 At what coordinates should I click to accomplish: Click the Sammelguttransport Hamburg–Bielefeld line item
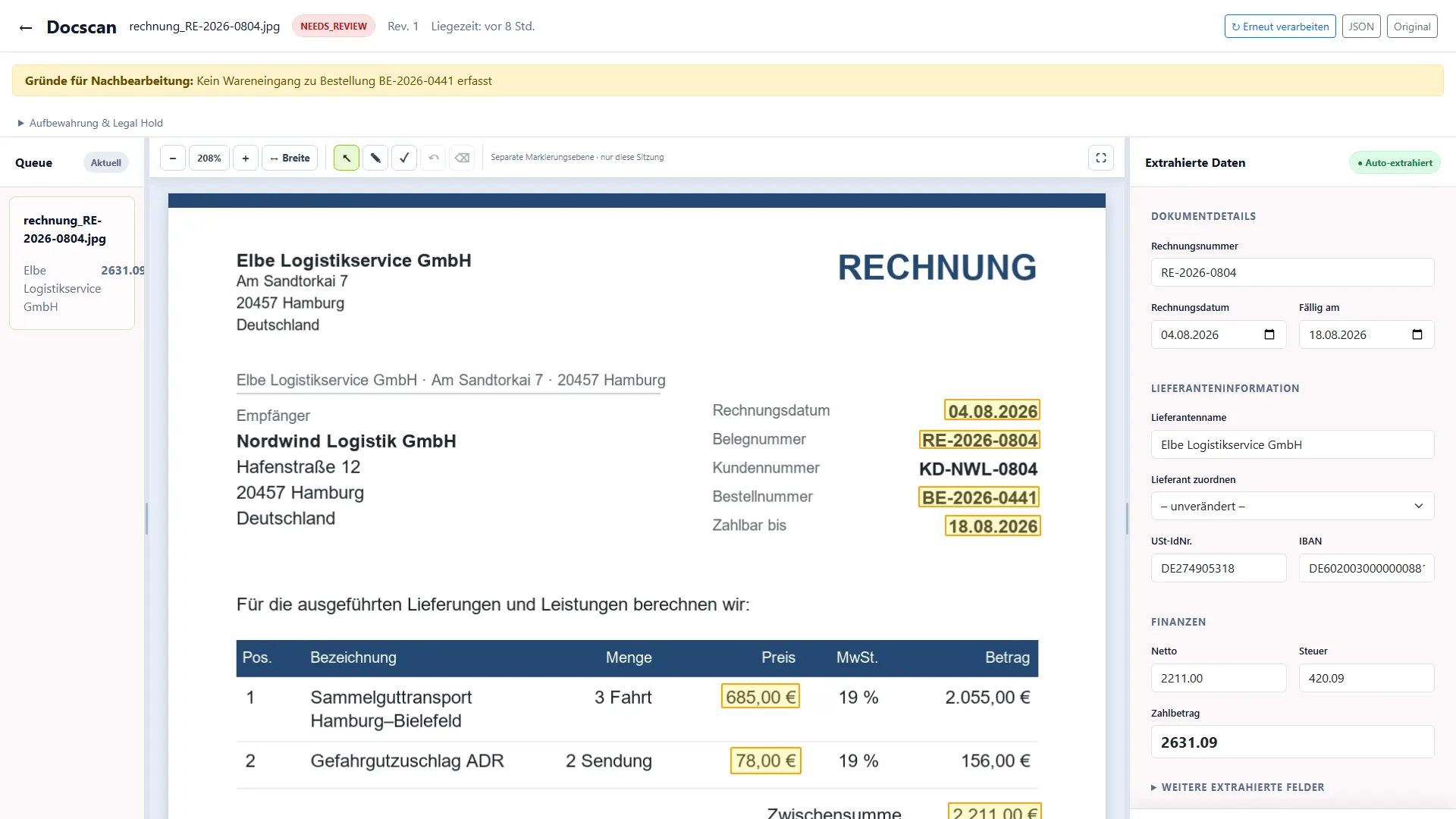point(391,709)
